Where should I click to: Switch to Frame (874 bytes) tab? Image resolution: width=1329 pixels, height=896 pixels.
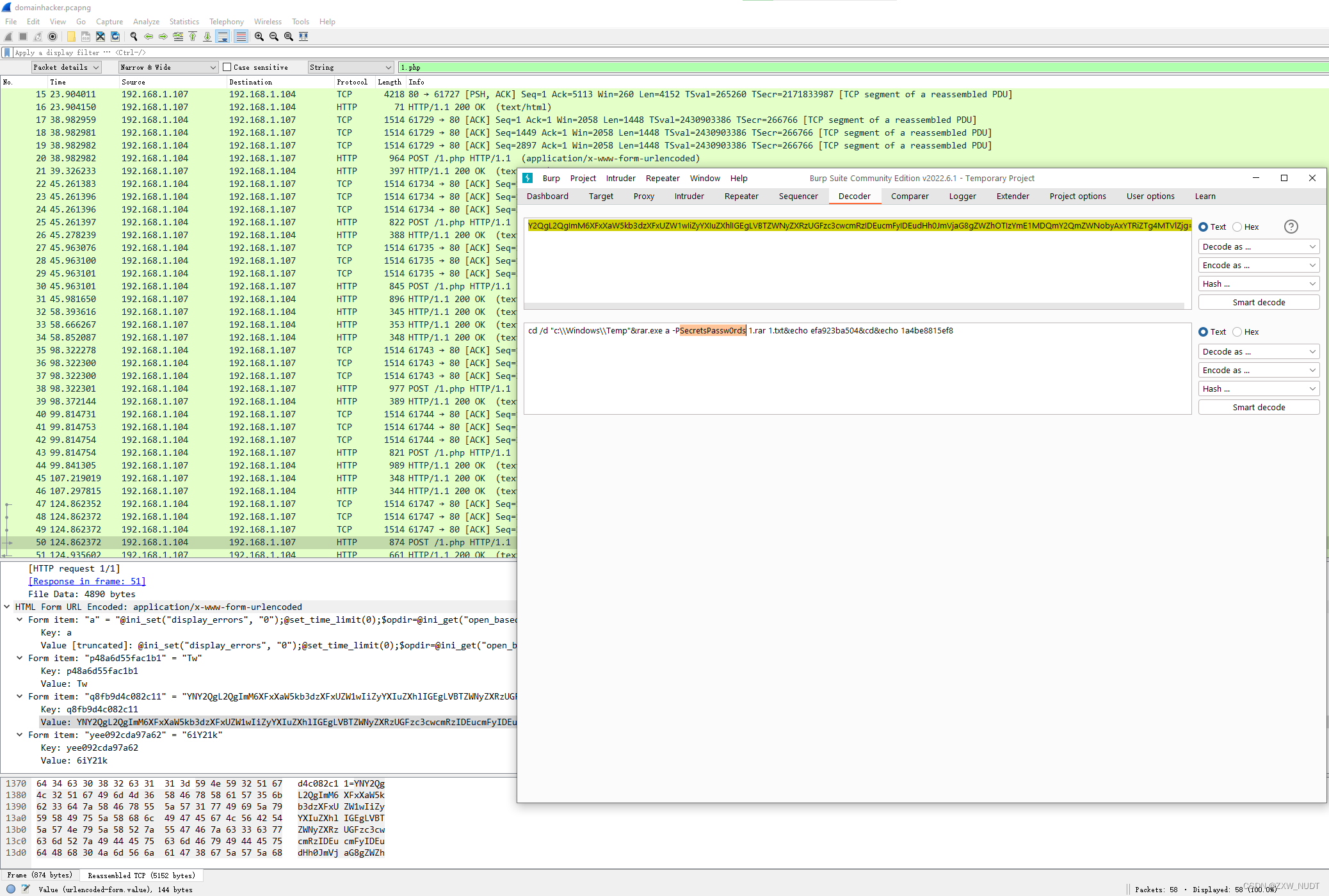(40, 876)
